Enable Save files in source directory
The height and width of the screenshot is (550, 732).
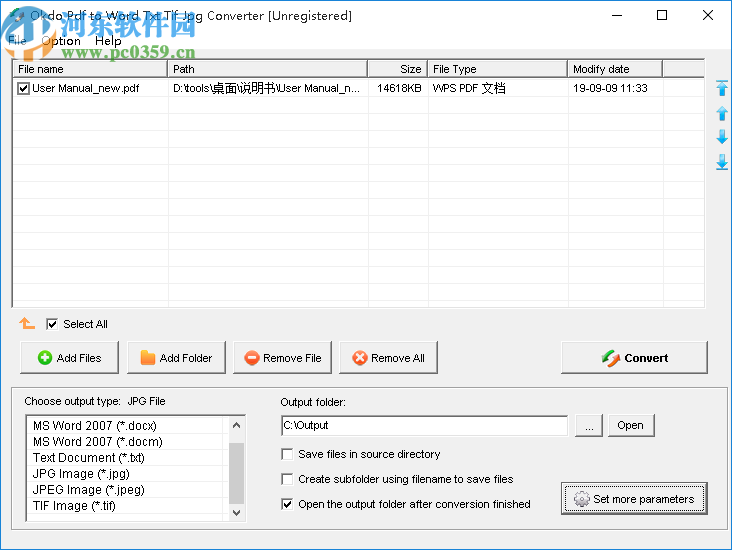click(287, 454)
